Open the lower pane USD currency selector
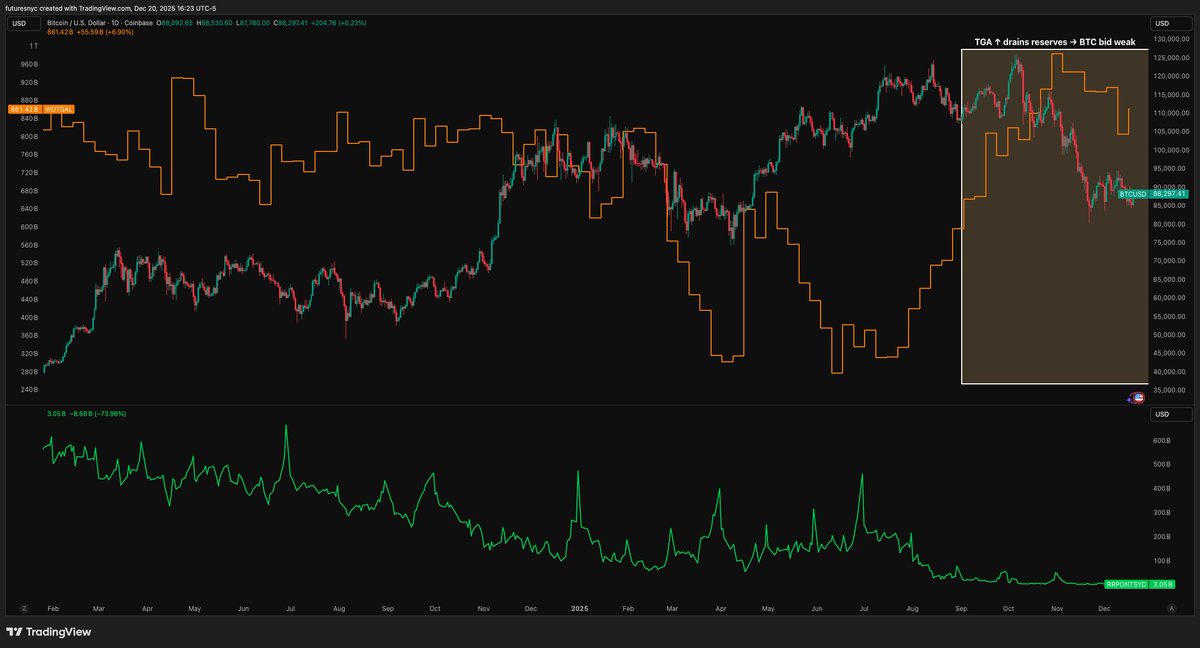This screenshot has width=1200, height=648. pyautogui.click(x=1161, y=414)
